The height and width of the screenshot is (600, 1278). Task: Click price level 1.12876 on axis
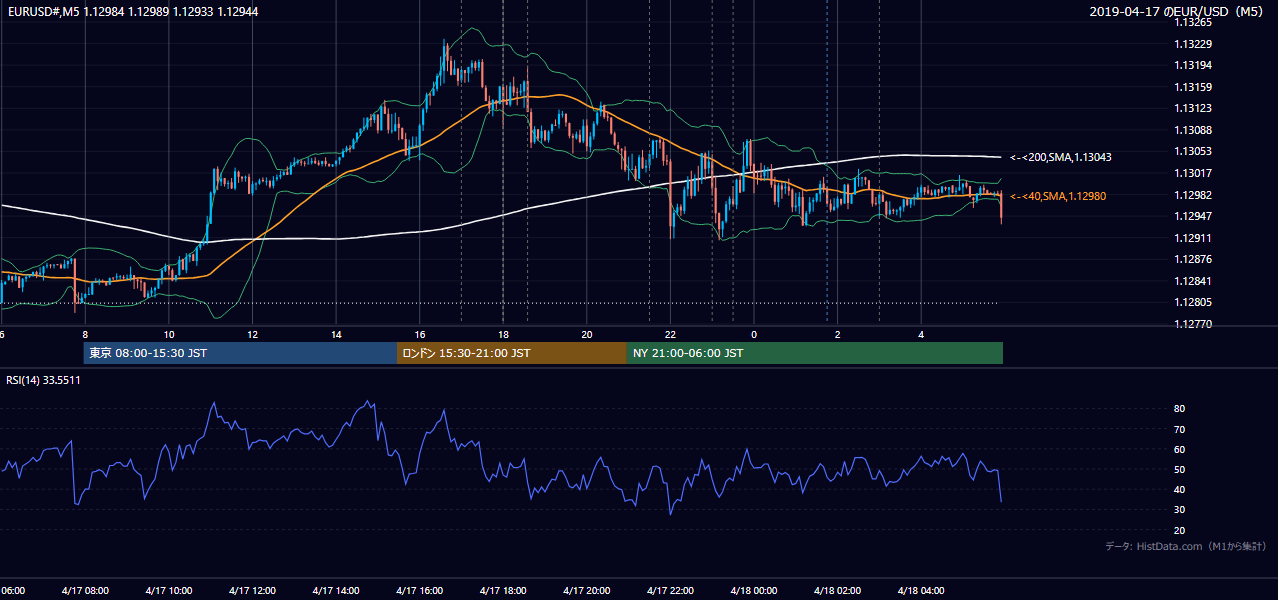tap(1194, 259)
